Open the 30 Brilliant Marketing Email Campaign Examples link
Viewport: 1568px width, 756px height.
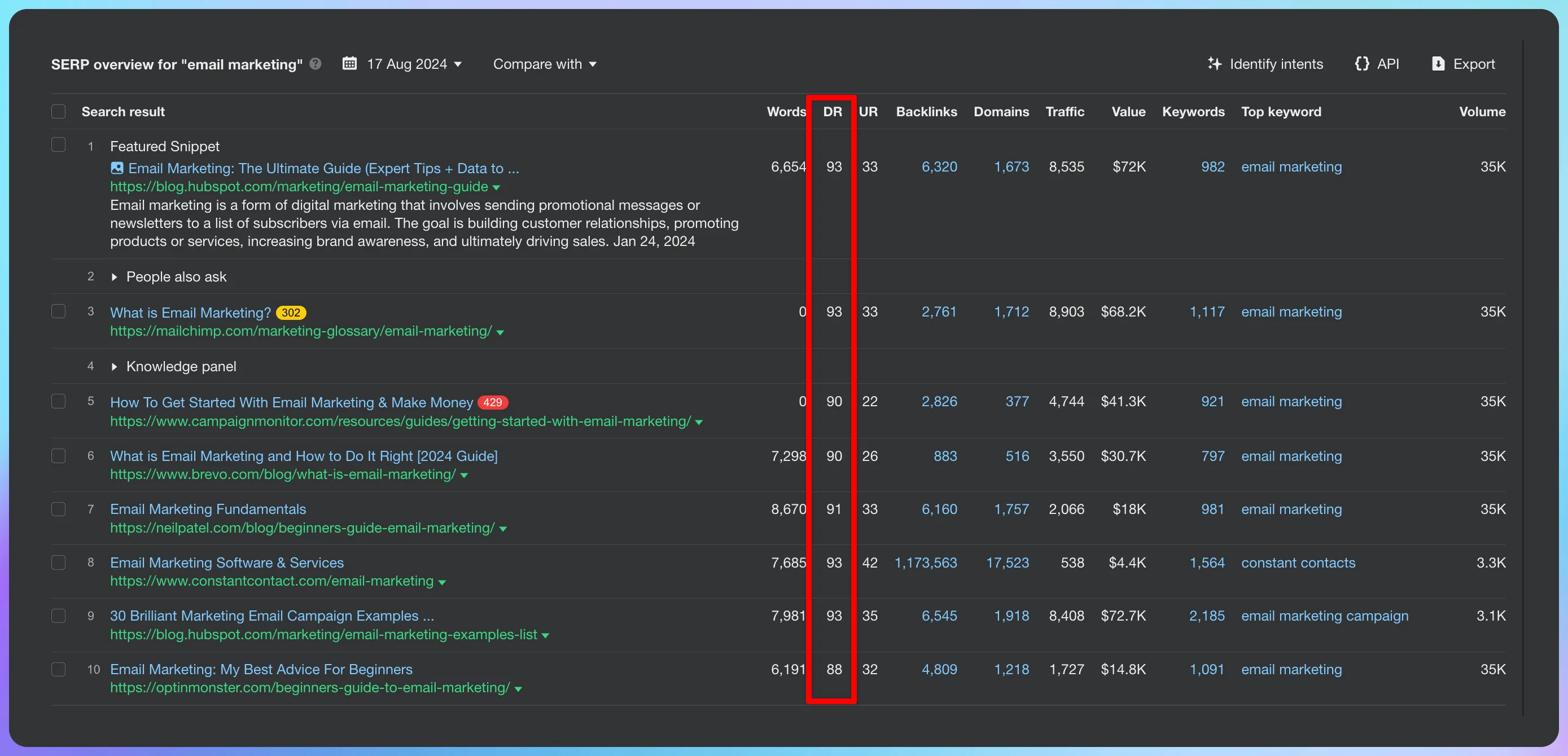(x=272, y=616)
